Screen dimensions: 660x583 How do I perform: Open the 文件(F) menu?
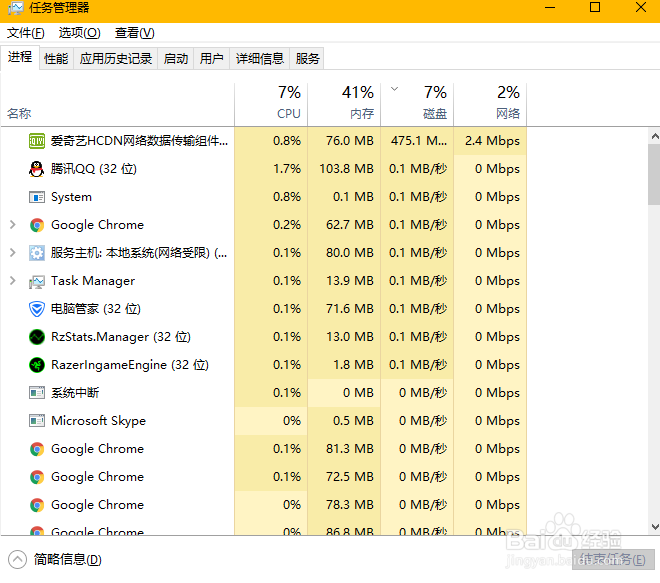(x=26, y=33)
